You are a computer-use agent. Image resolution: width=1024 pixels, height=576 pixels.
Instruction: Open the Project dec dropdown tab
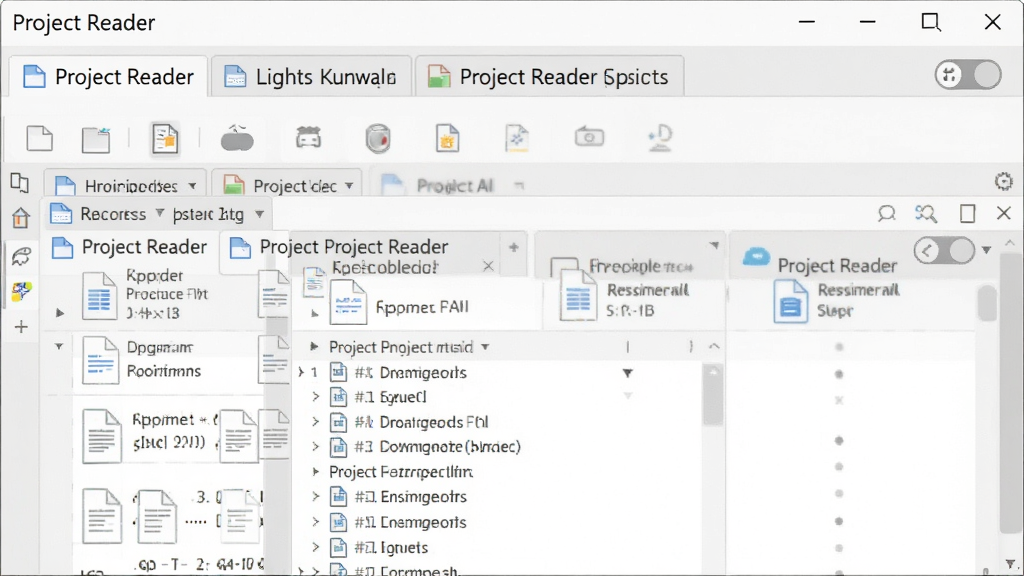click(x=287, y=185)
